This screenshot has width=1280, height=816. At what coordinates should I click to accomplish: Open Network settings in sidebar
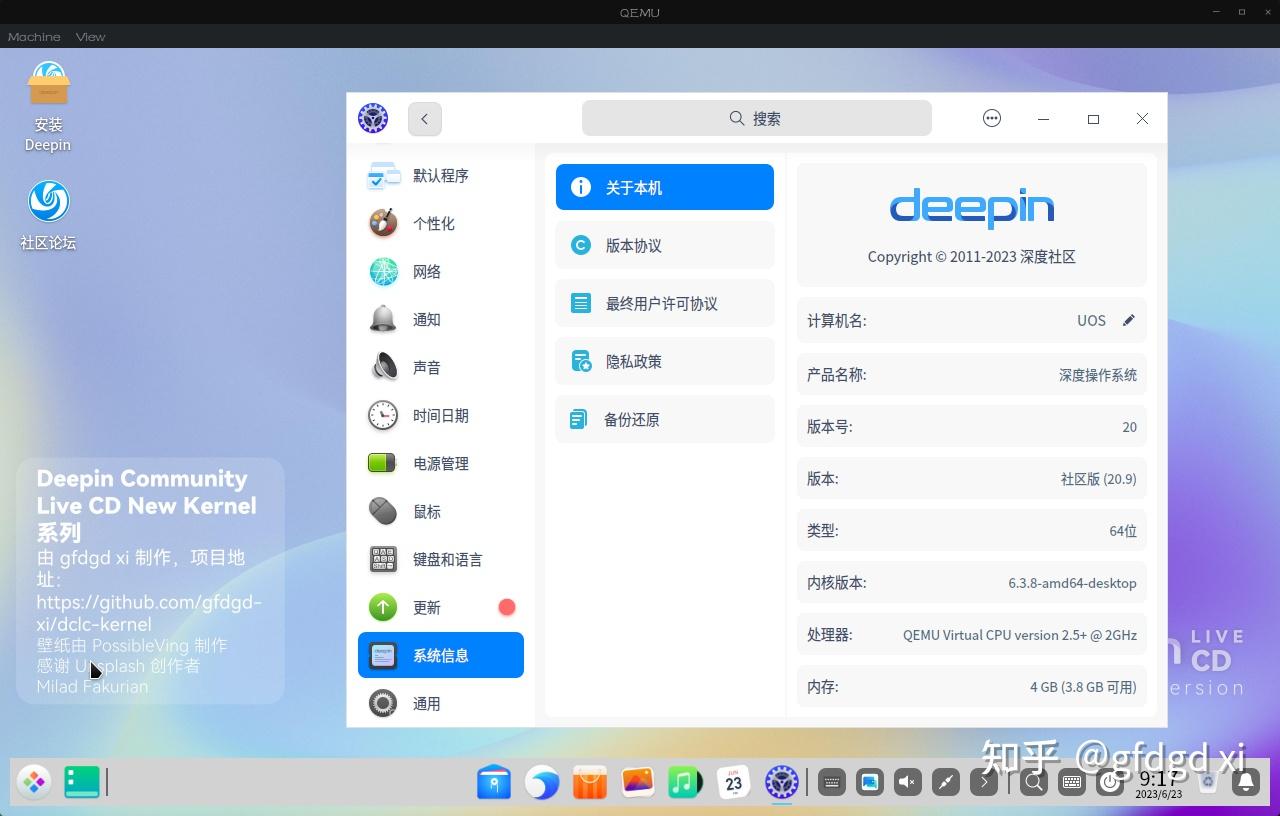(x=427, y=271)
